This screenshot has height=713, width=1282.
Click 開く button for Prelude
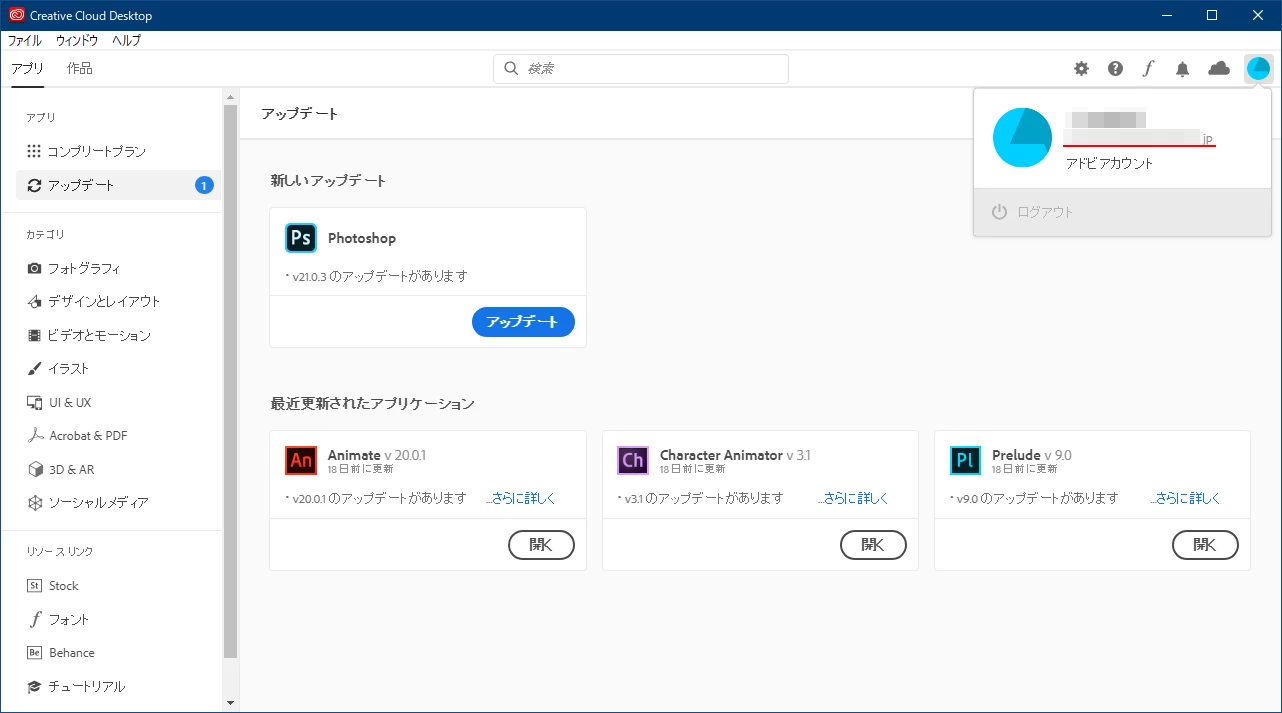pyautogui.click(x=1206, y=545)
